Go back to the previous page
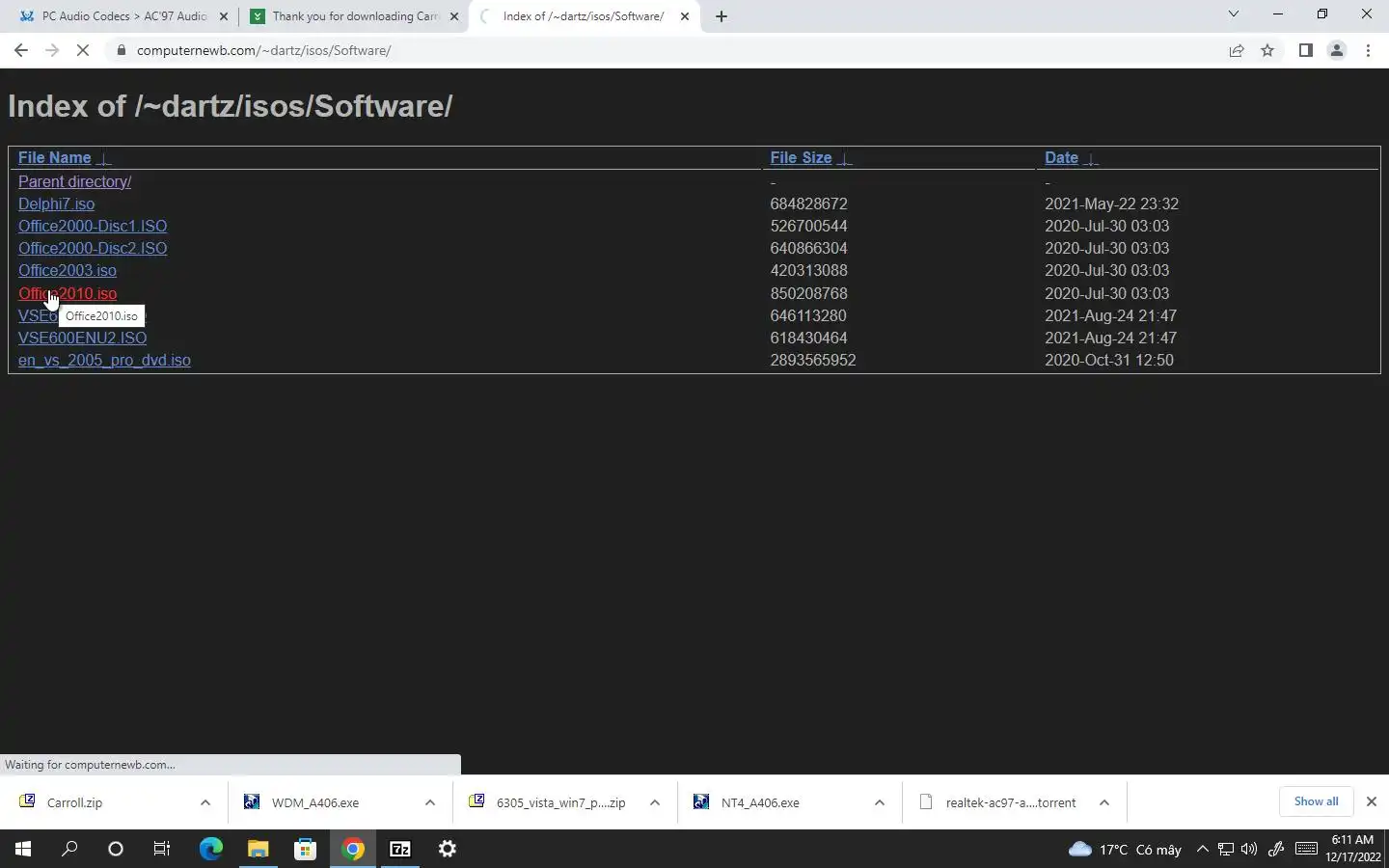This screenshot has height=868, width=1389. [x=21, y=50]
